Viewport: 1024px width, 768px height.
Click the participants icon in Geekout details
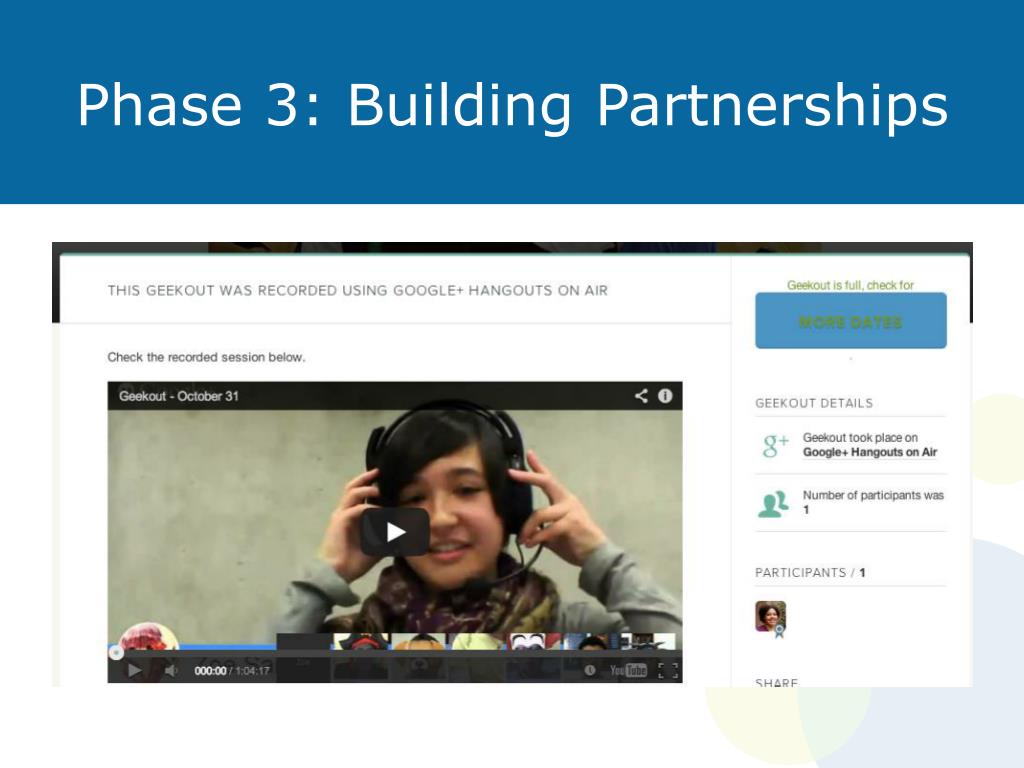click(x=774, y=504)
